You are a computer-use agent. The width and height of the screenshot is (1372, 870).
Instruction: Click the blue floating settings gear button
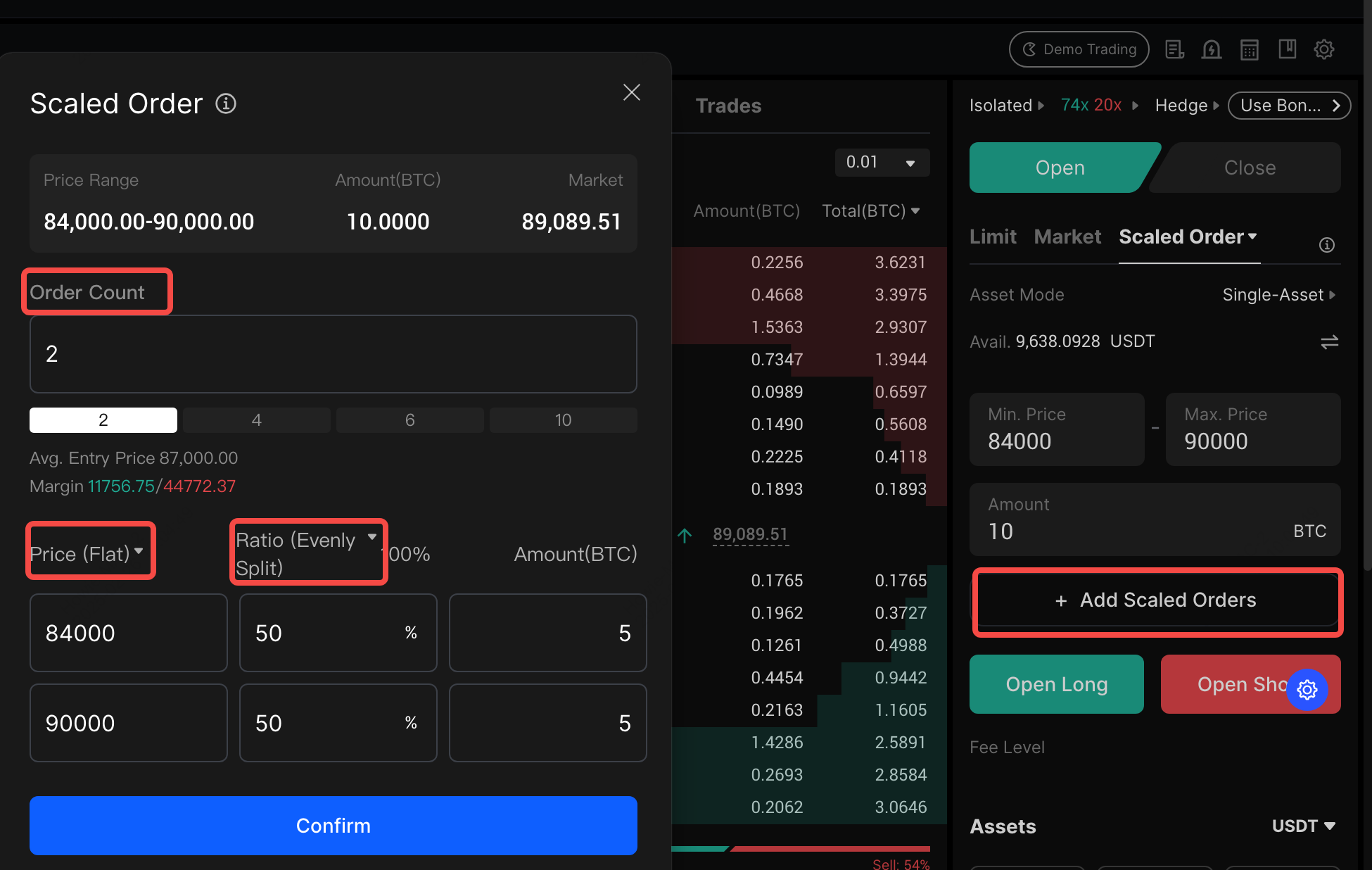pos(1307,689)
